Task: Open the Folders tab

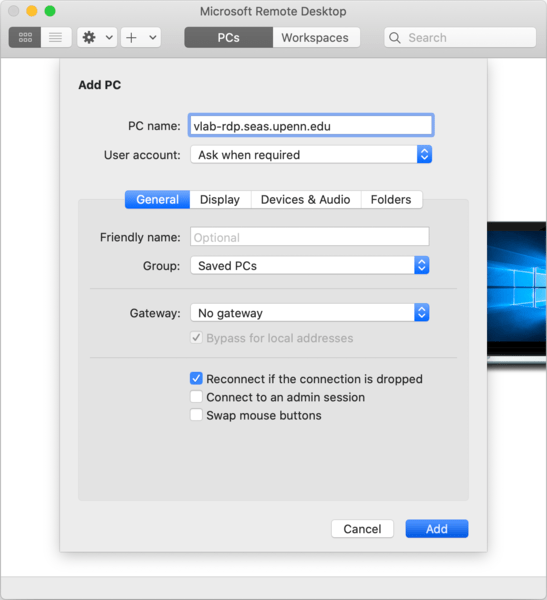Action: [x=391, y=199]
